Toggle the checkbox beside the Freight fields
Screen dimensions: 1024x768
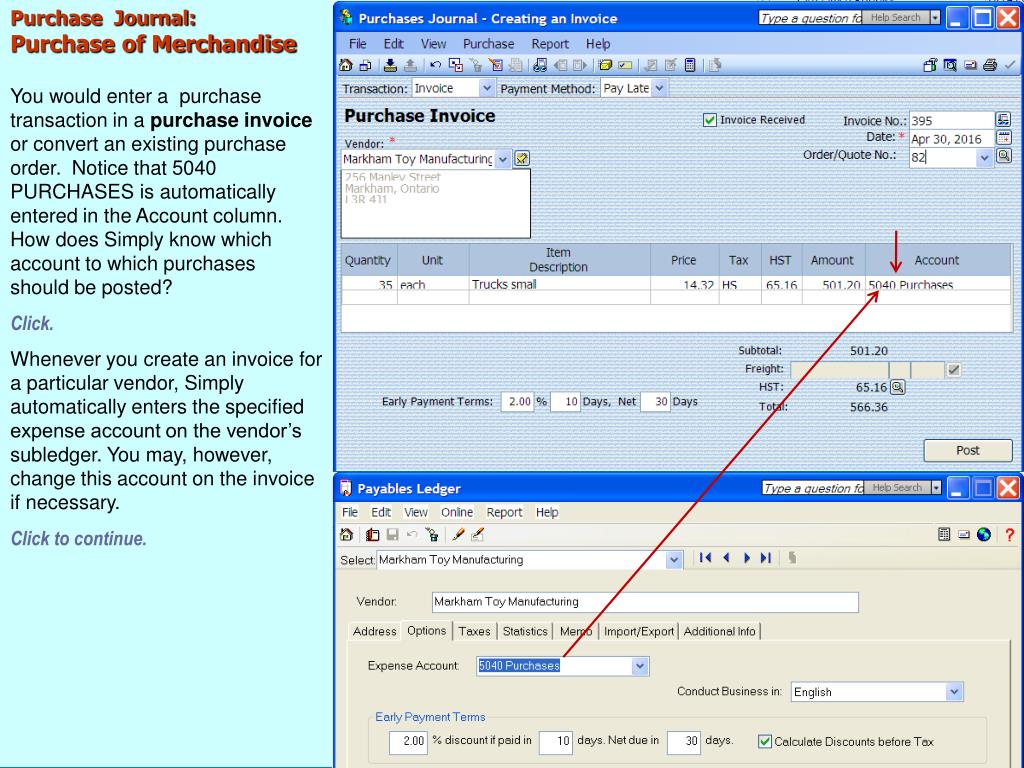tap(953, 370)
